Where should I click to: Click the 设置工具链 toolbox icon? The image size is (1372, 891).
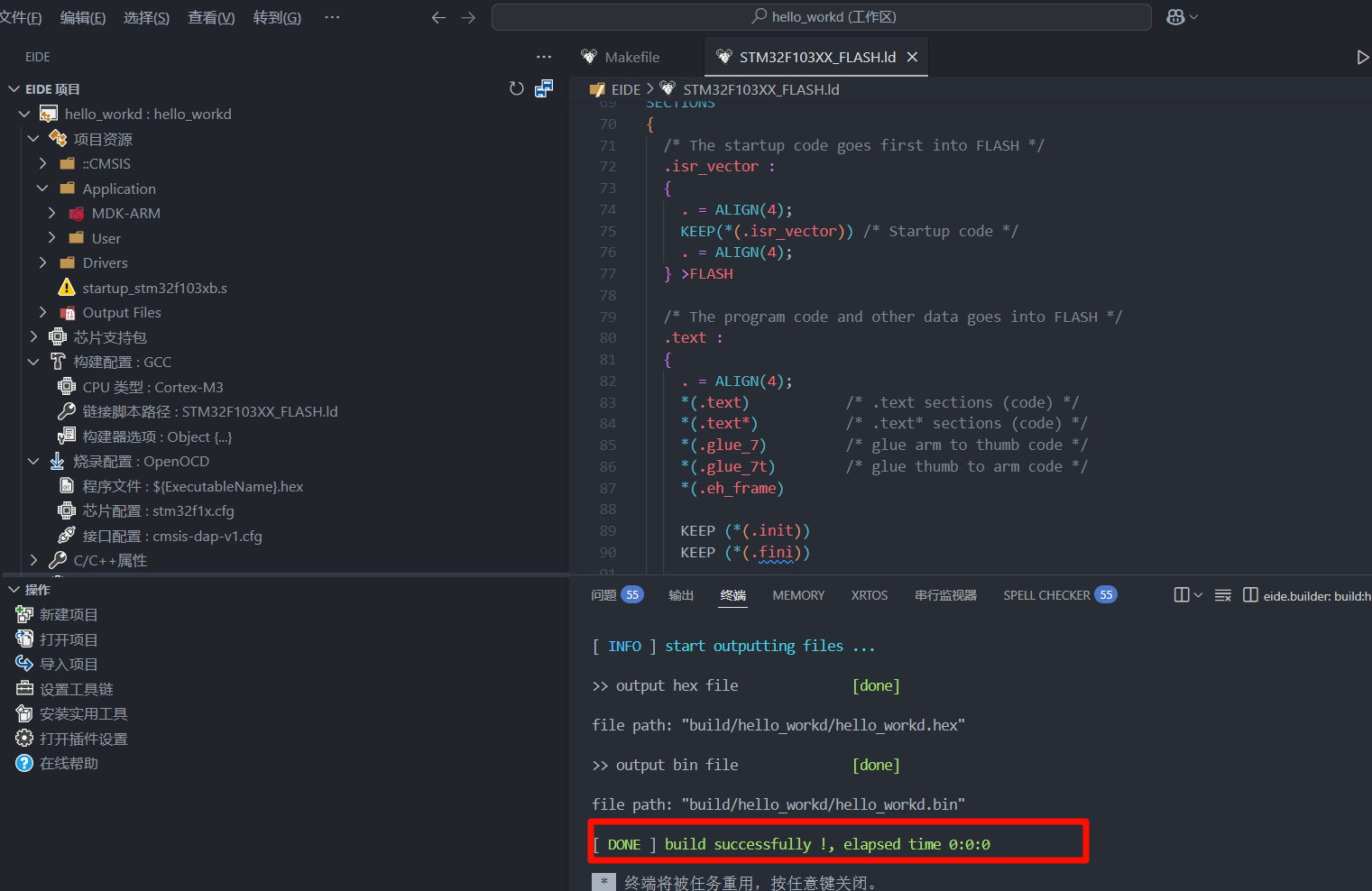[24, 689]
